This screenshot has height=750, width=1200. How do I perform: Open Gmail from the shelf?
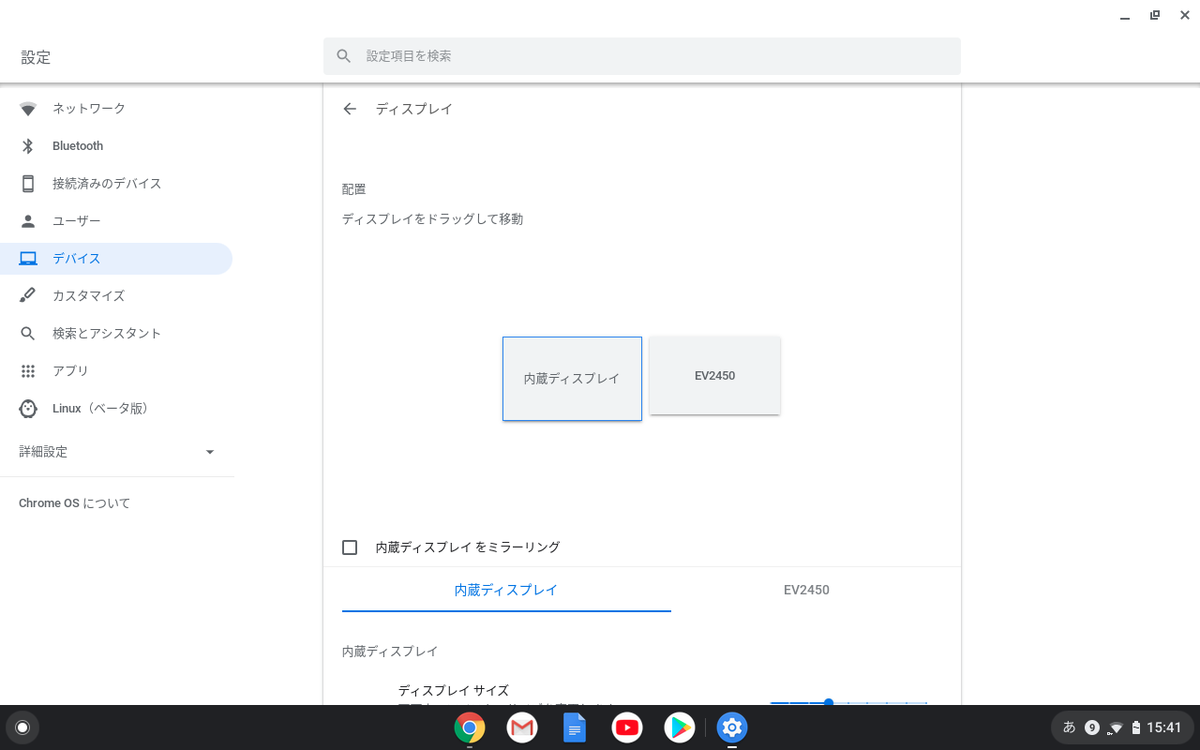(522, 727)
